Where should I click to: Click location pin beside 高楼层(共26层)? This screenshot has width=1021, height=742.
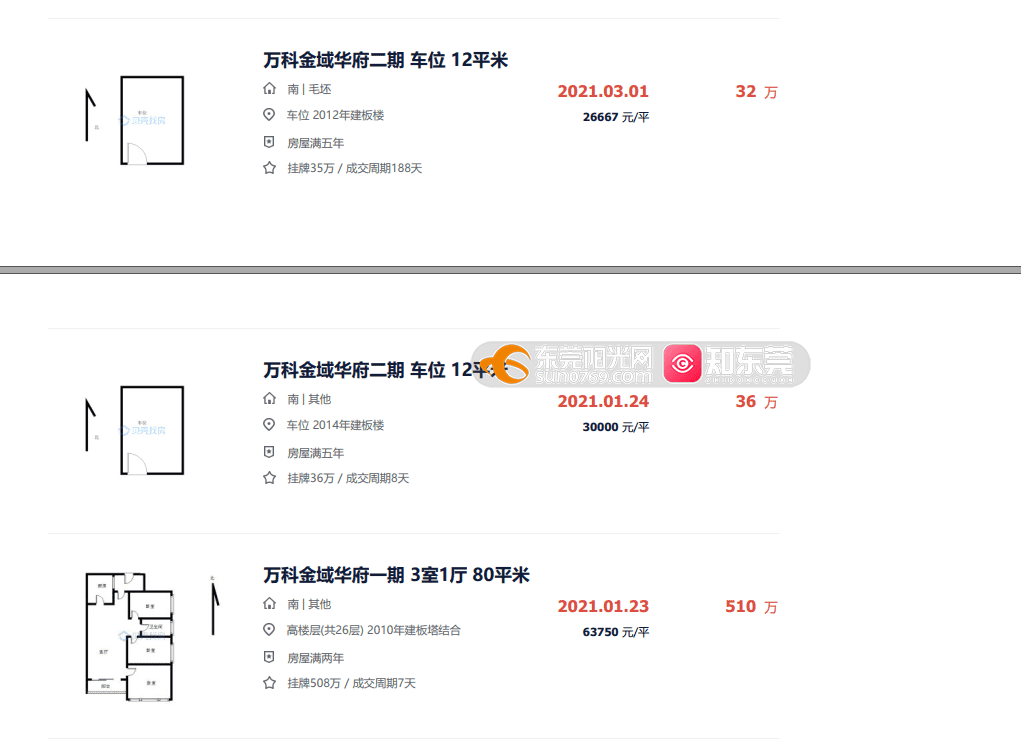coord(269,629)
